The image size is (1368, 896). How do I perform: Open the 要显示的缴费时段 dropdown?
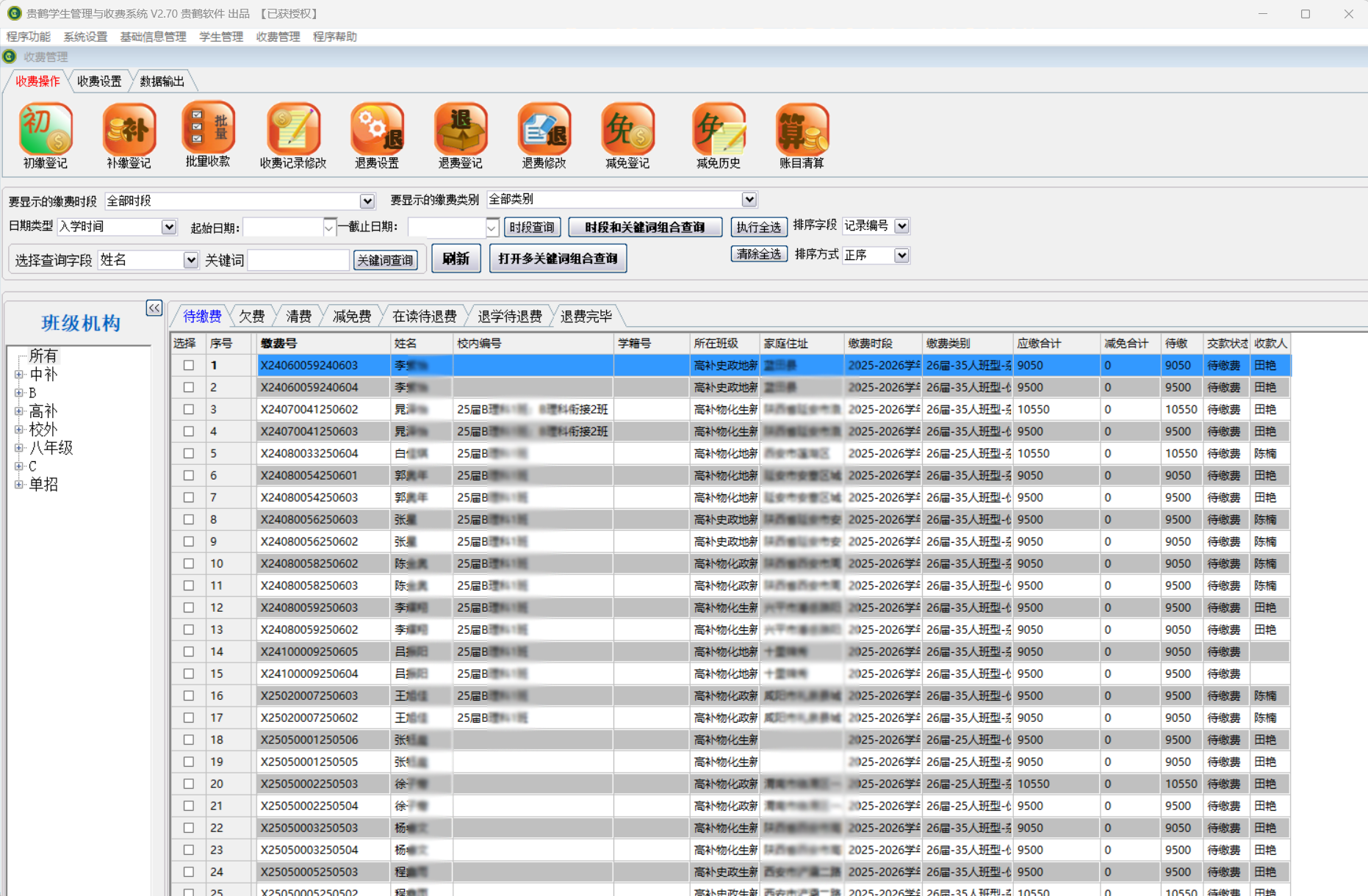[367, 201]
